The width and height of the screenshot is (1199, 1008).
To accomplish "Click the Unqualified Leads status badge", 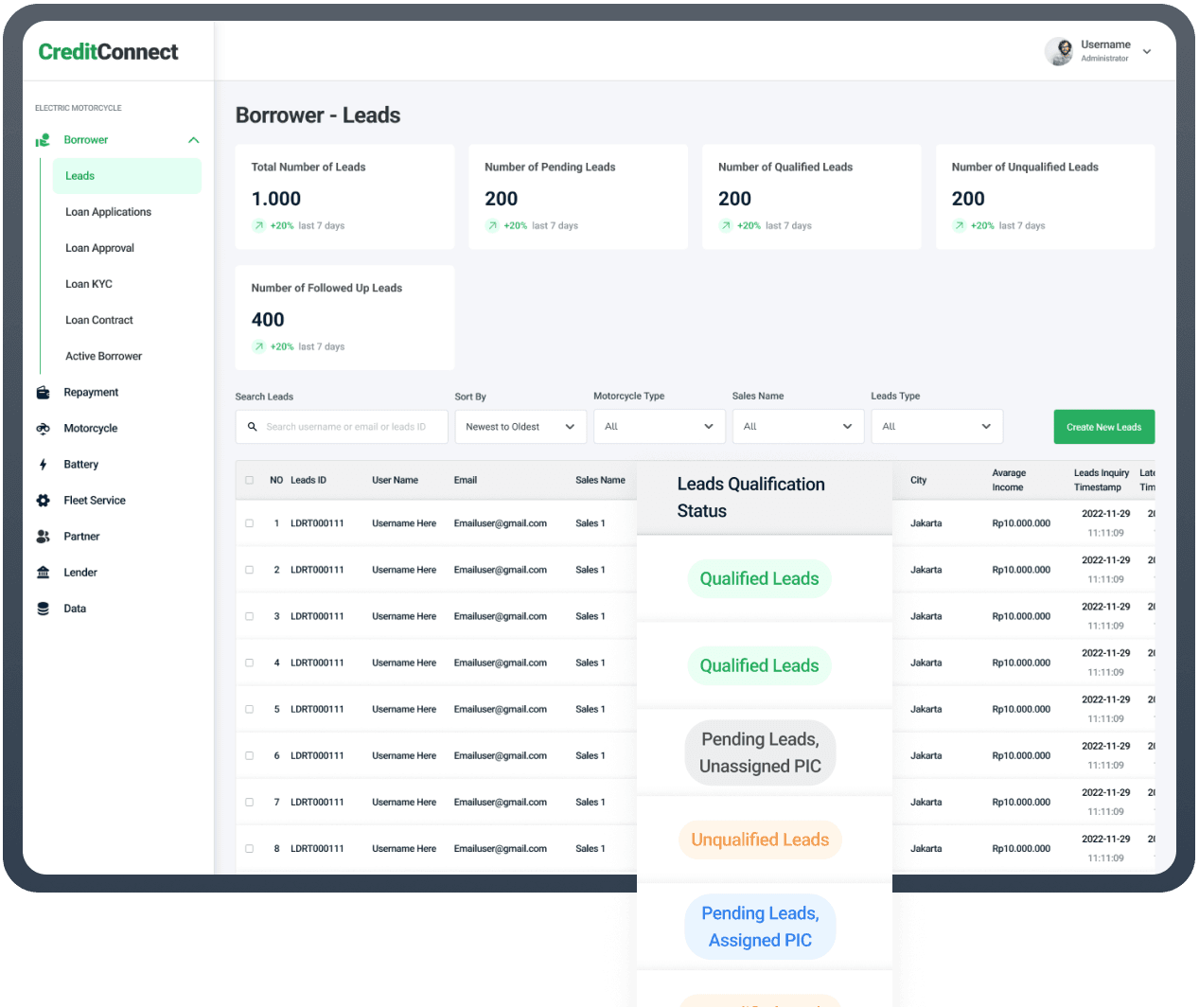I will (760, 840).
